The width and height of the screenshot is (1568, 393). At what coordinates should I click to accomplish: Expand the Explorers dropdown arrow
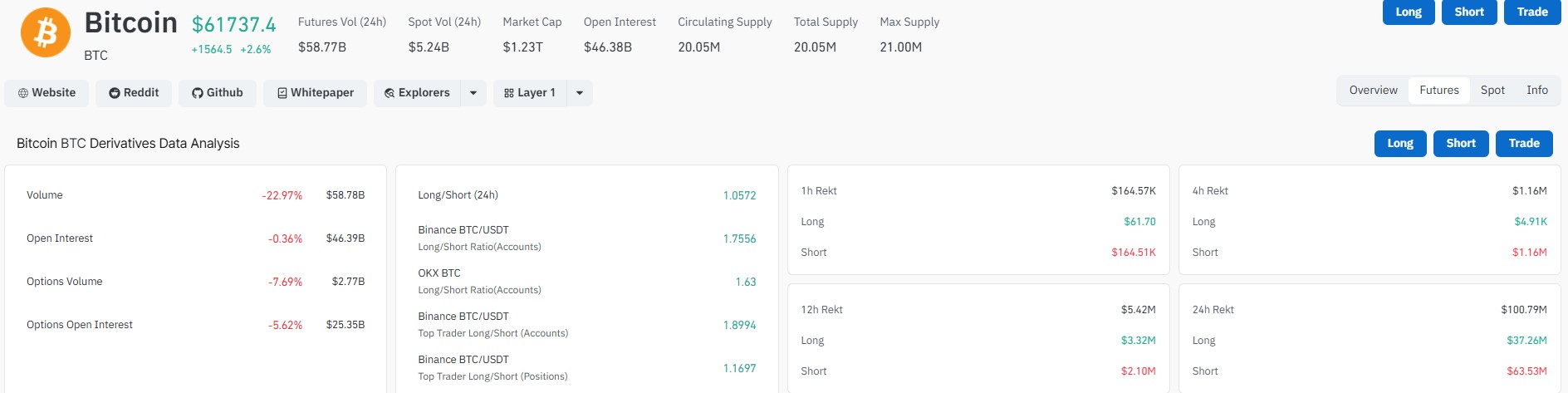tap(473, 93)
